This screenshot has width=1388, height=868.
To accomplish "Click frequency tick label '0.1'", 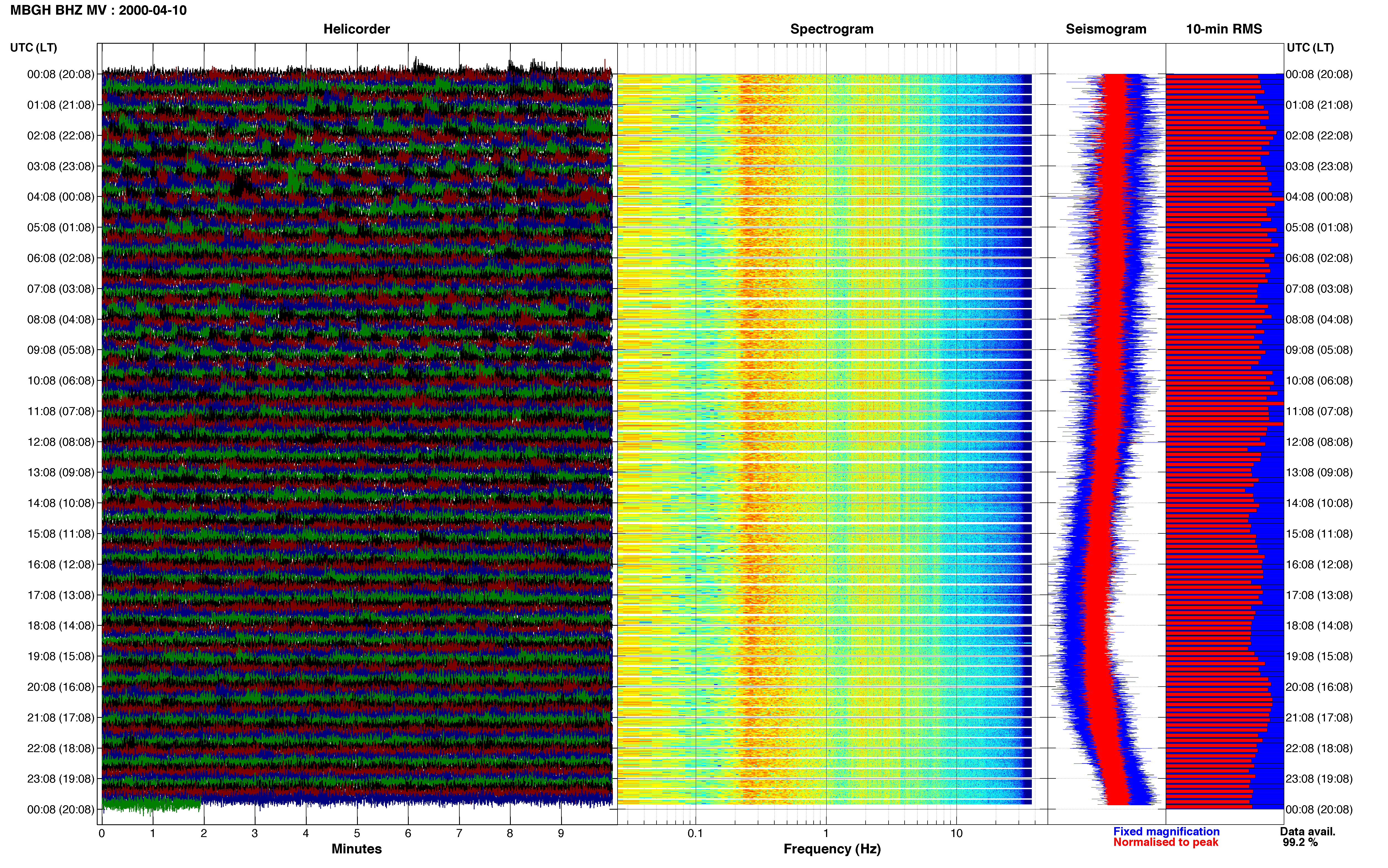I will [695, 833].
